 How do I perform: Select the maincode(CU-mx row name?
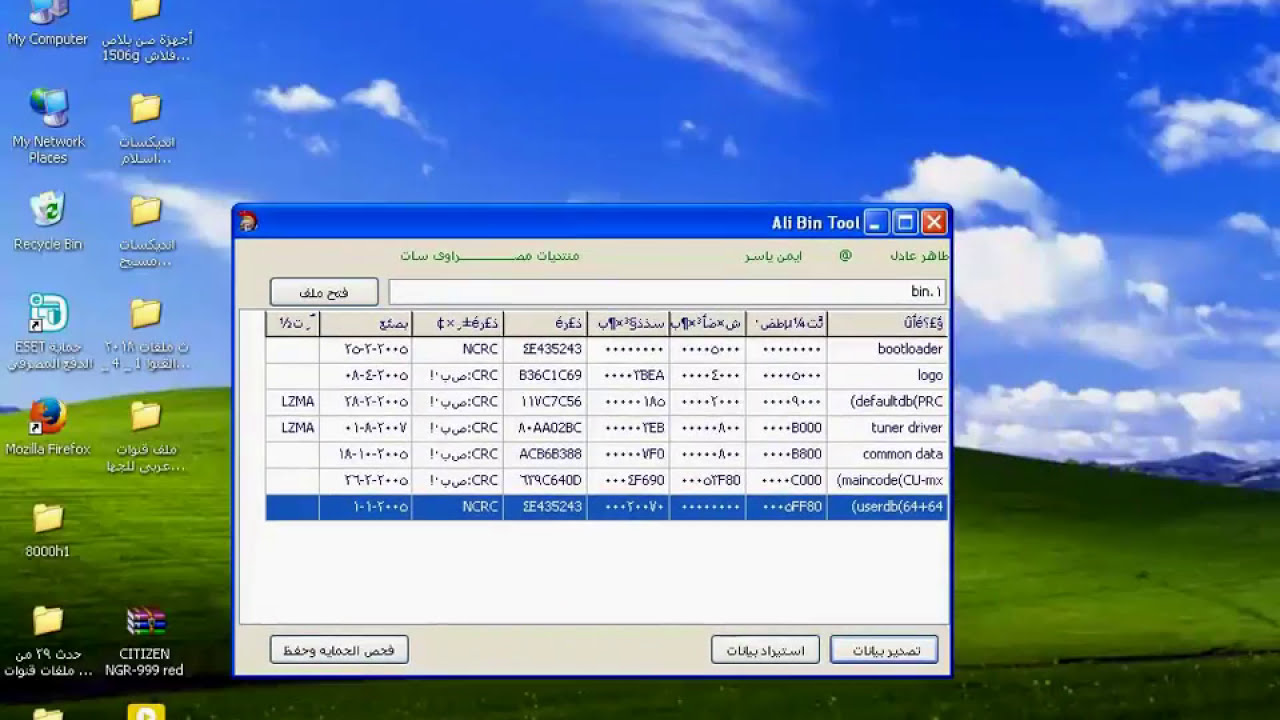coord(887,480)
